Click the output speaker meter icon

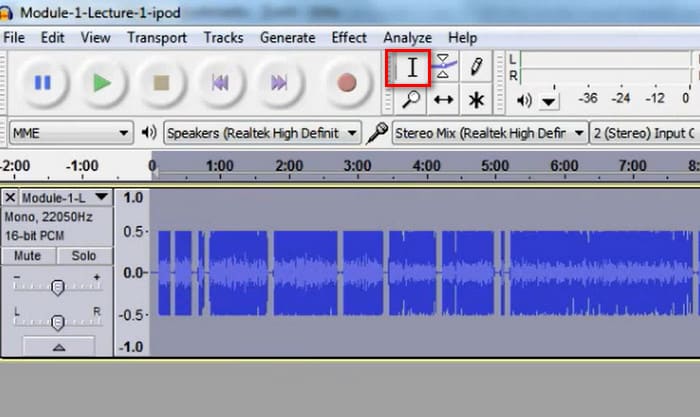tap(524, 100)
